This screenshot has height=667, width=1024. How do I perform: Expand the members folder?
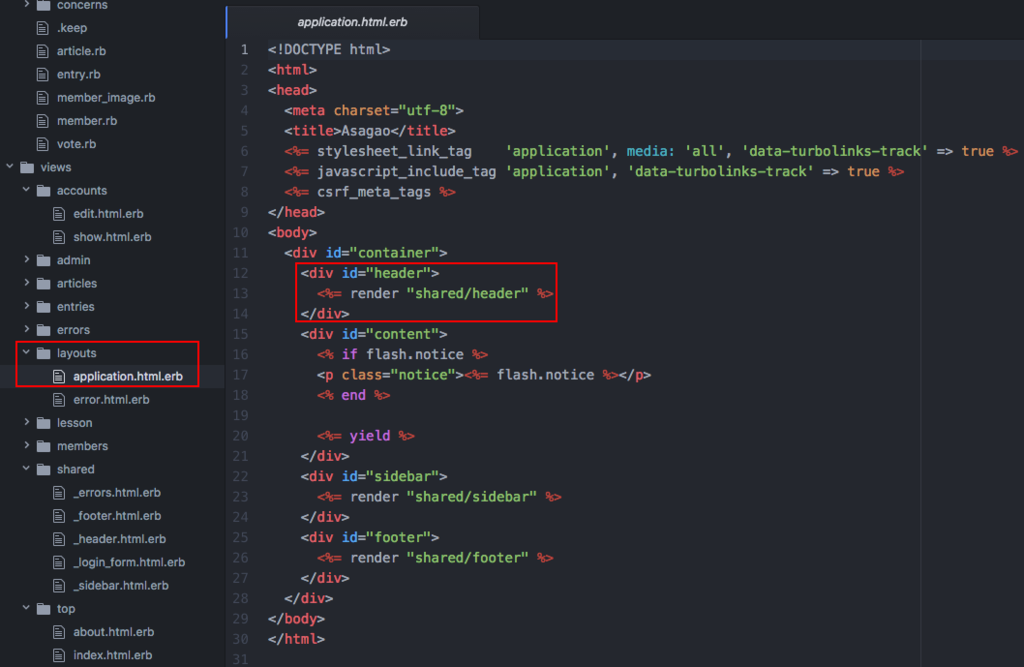(x=26, y=446)
